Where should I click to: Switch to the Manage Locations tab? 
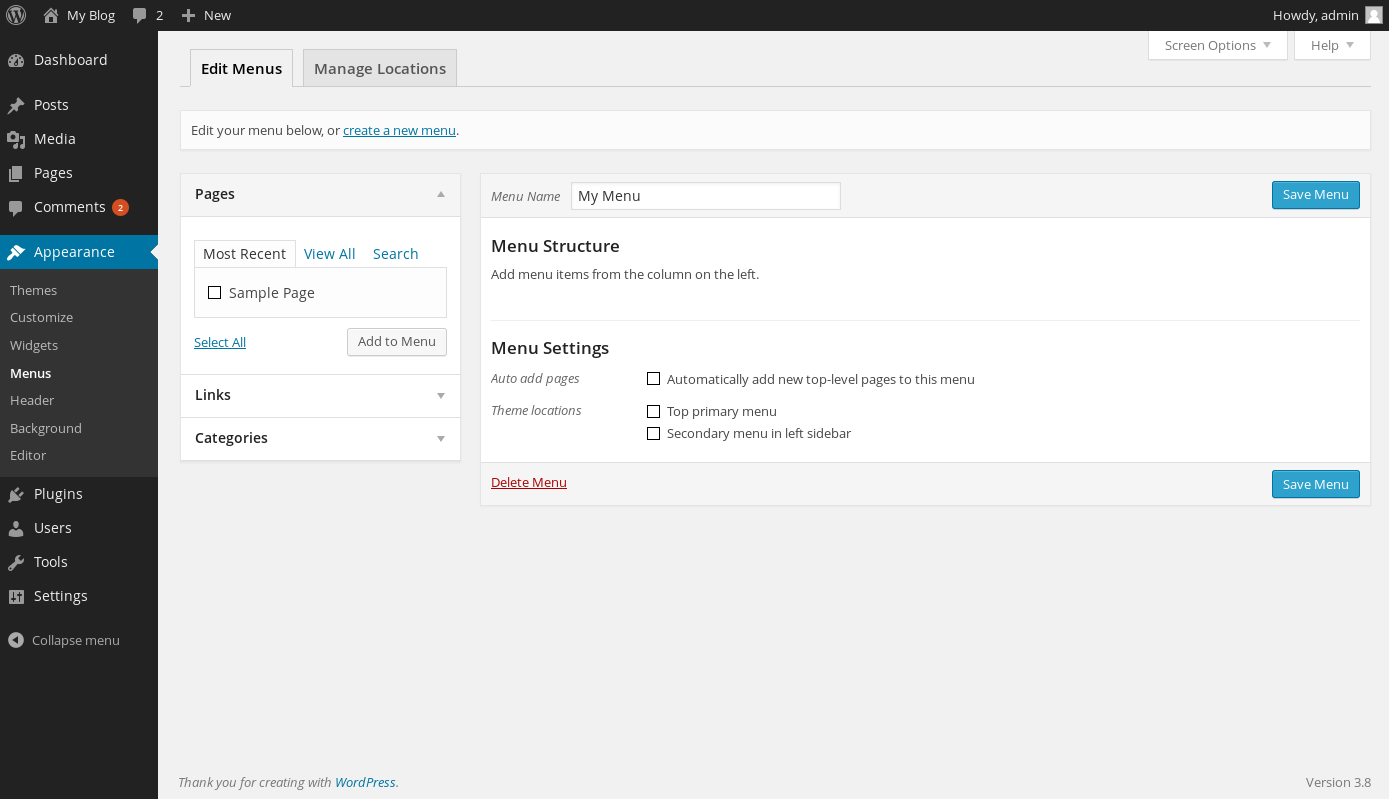point(380,69)
